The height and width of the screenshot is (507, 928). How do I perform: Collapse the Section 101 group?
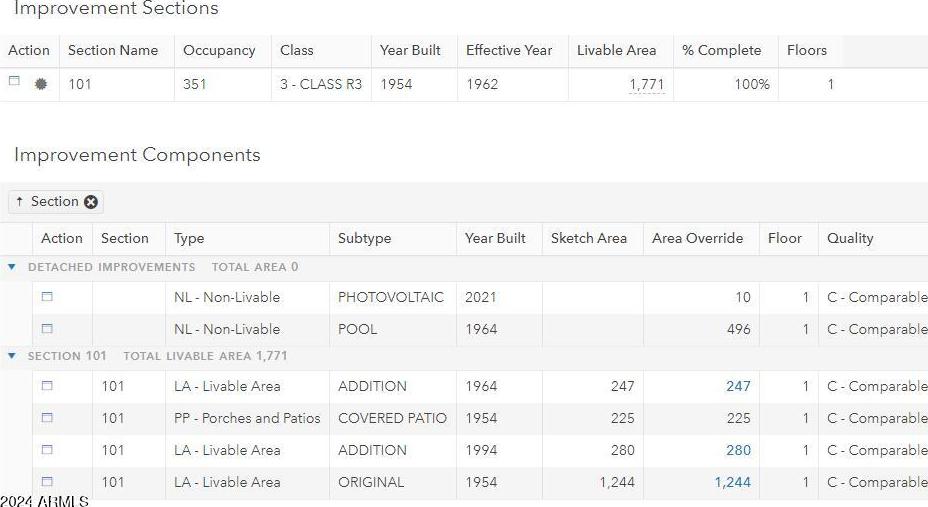11,356
